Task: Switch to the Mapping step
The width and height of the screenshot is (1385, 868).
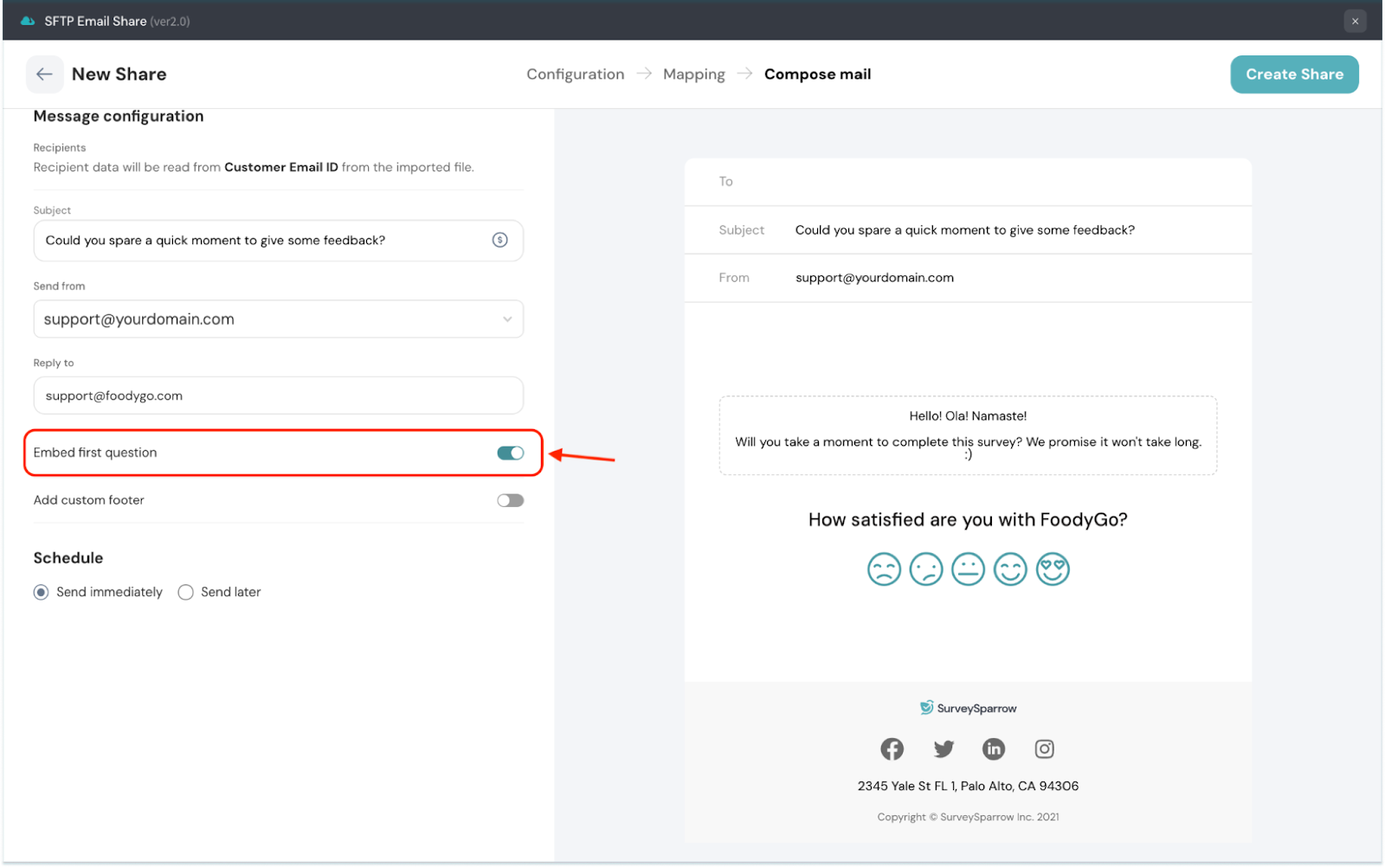Action: coord(693,74)
